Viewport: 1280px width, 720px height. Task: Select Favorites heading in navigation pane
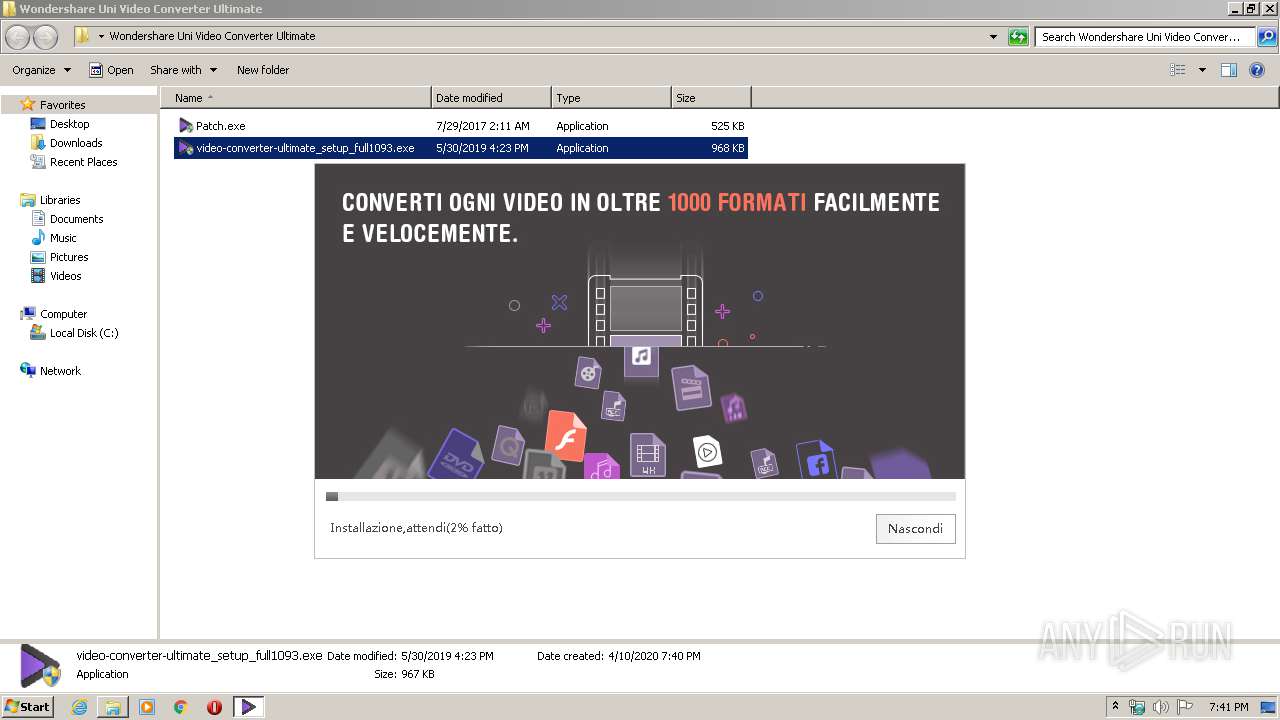62,105
